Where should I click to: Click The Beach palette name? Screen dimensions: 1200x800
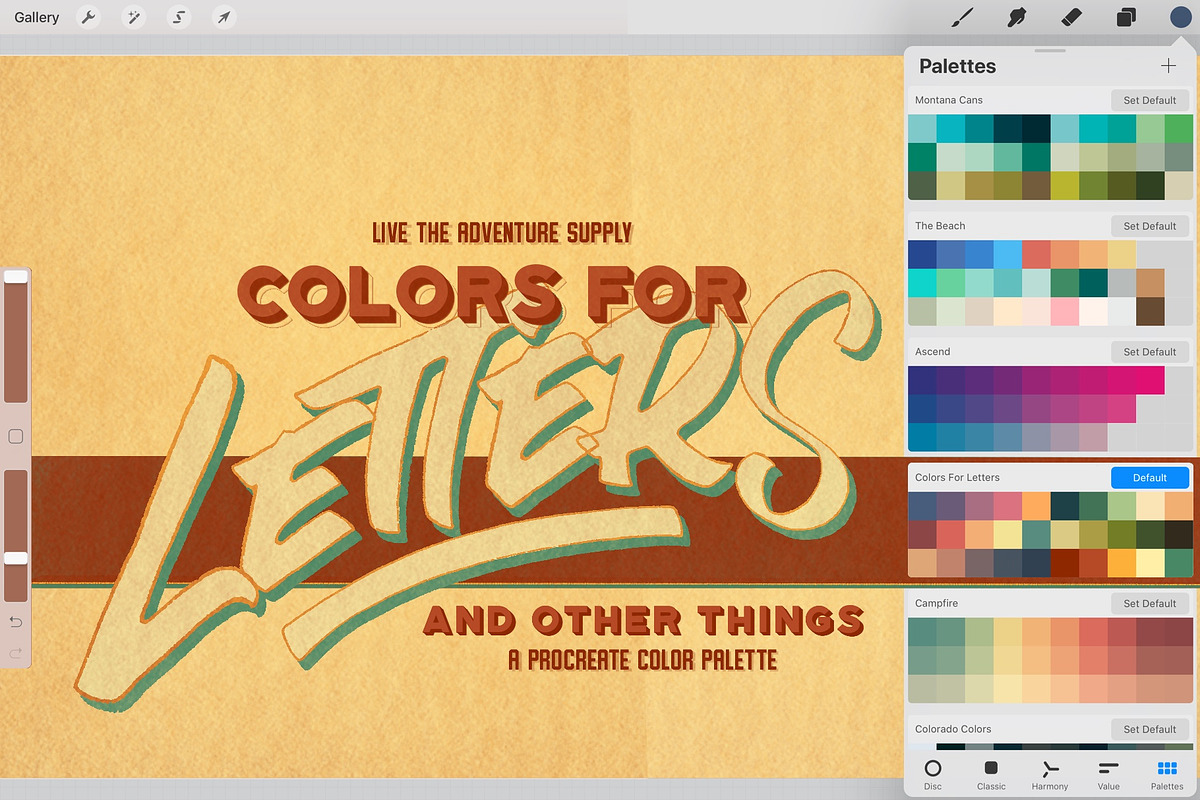pyautogui.click(x=940, y=226)
